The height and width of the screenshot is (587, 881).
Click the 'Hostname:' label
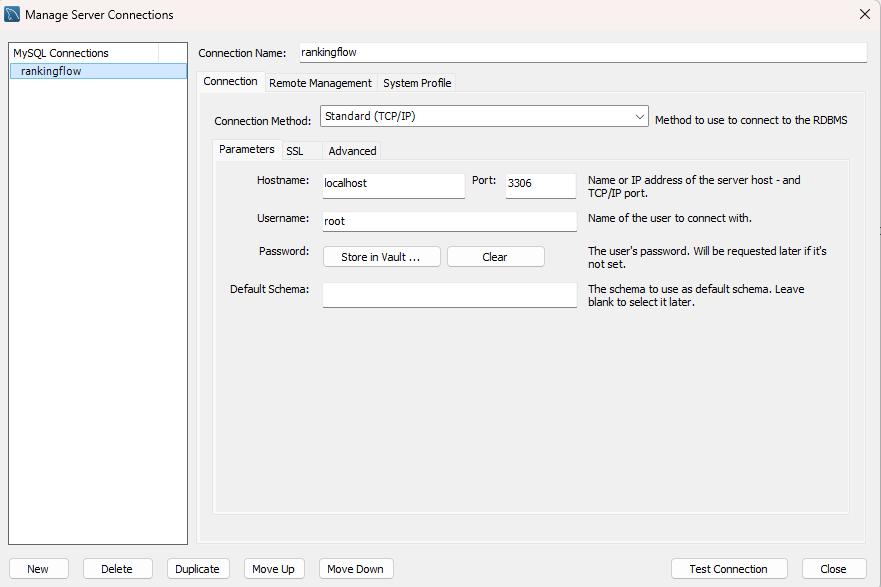click(x=283, y=180)
